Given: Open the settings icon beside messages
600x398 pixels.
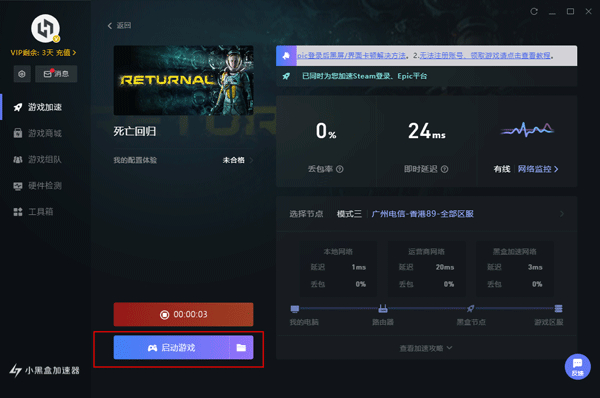Looking at the screenshot, I should [22, 74].
